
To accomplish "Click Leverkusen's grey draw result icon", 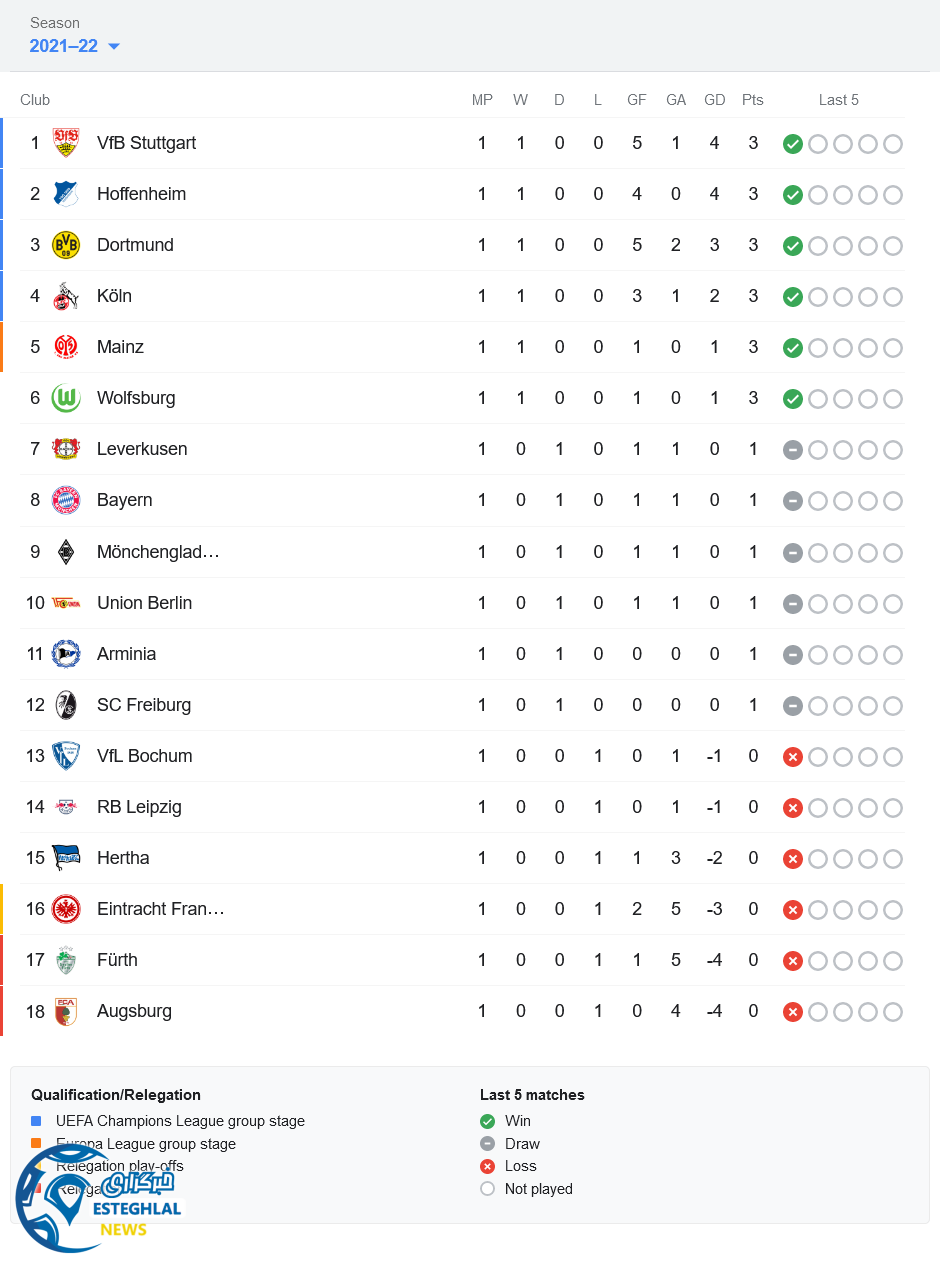I will point(793,450).
